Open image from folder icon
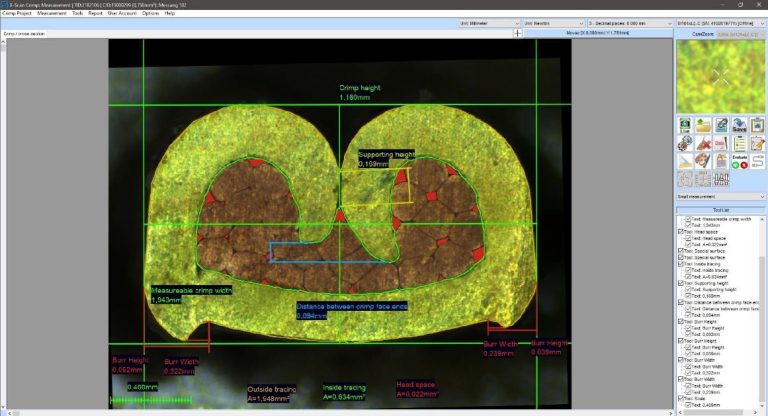Screen dimensions: 768x416 pyautogui.click(x=703, y=125)
